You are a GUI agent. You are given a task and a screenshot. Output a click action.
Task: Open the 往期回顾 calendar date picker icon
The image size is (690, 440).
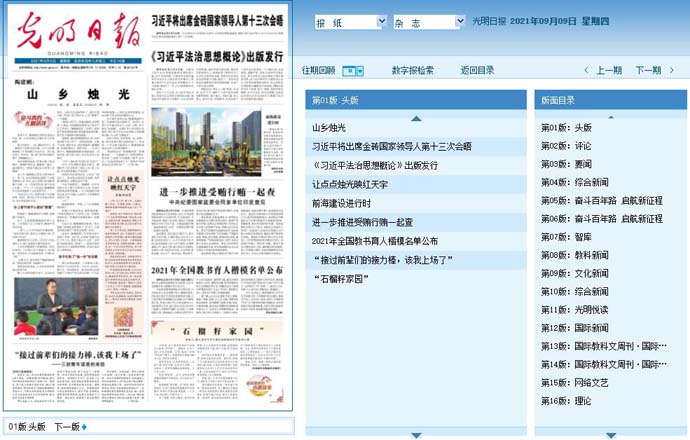[x=352, y=71]
